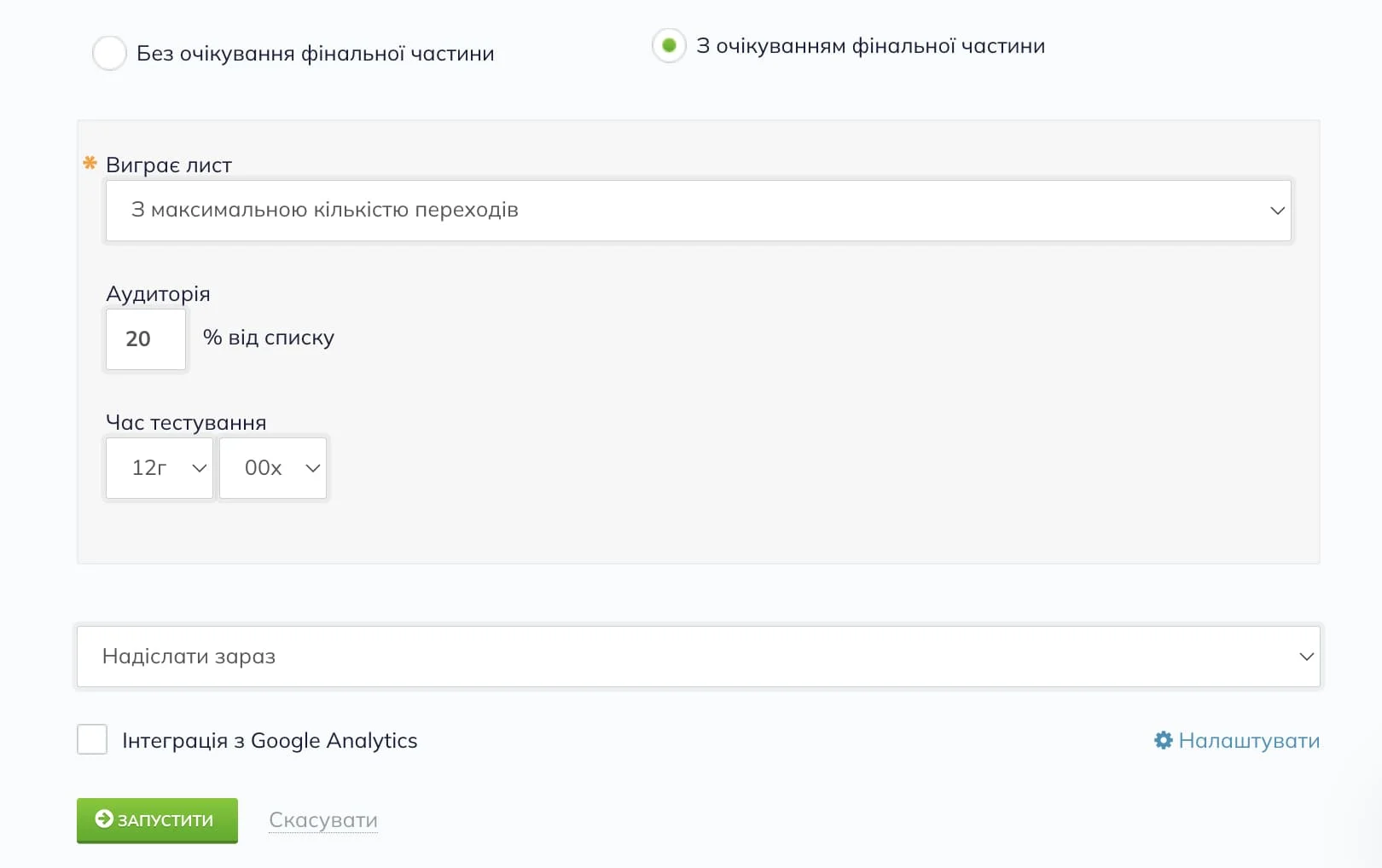The height and width of the screenshot is (868, 1382).
Task: Click the arrow icon in Запустити button
Action: click(104, 819)
